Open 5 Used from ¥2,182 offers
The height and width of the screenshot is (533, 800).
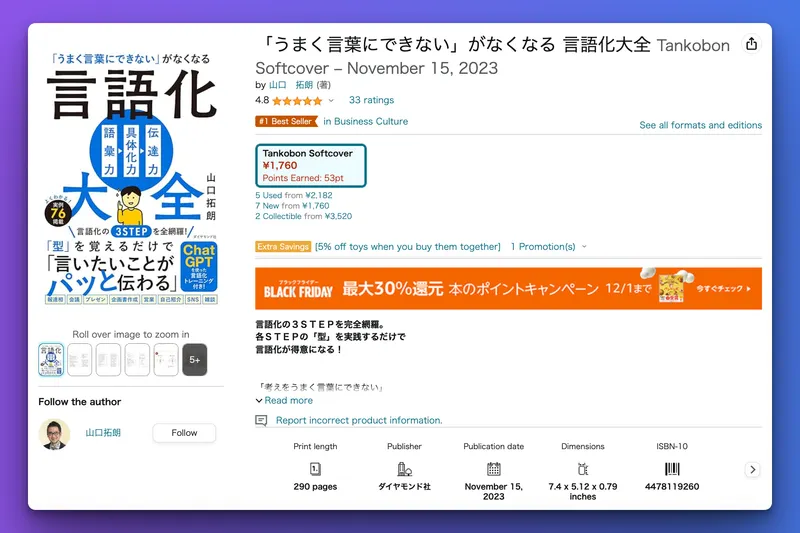point(293,195)
